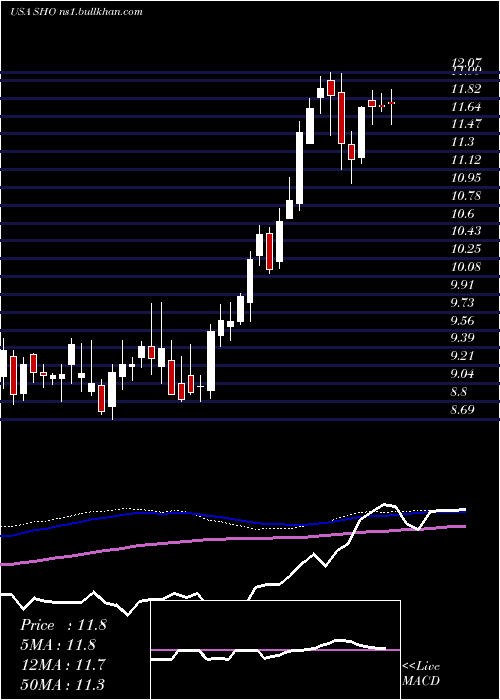Select the 11.82 price axis label
Image resolution: width=500 pixels, height=700 pixels.
(466, 89)
